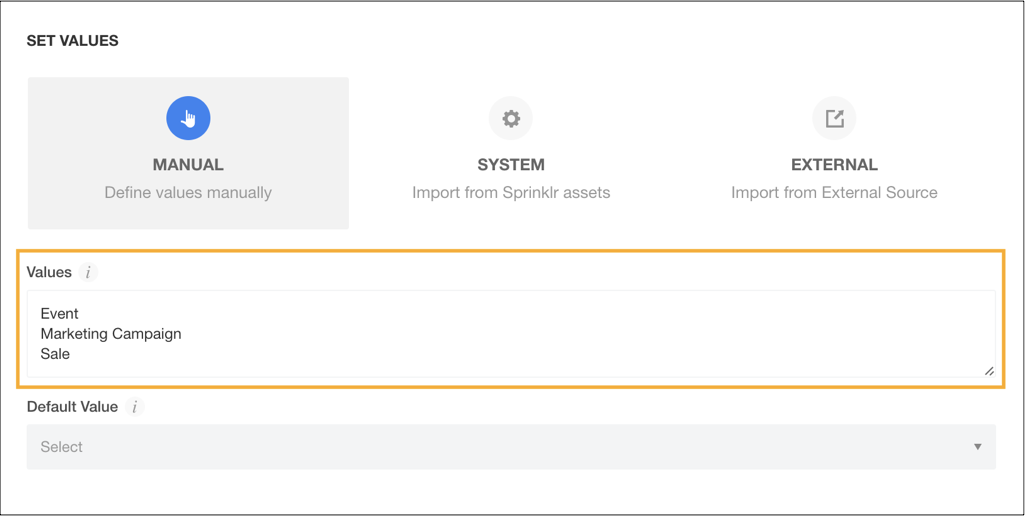
Task: Place the cursor on the Event line
Action: (59, 313)
